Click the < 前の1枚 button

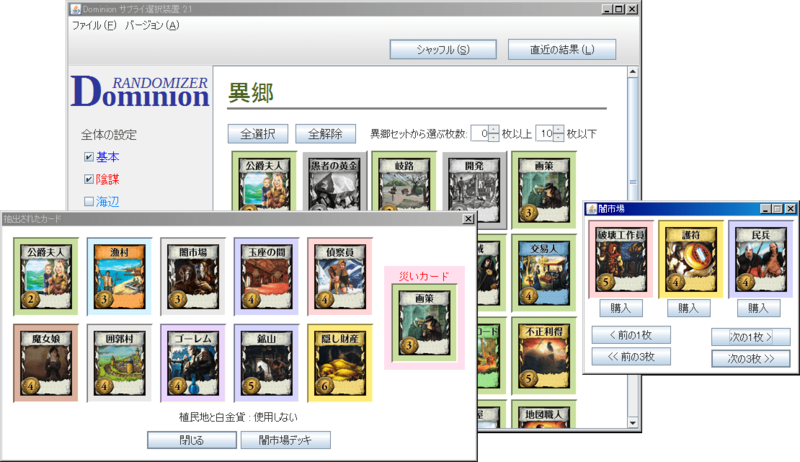[x=631, y=335]
